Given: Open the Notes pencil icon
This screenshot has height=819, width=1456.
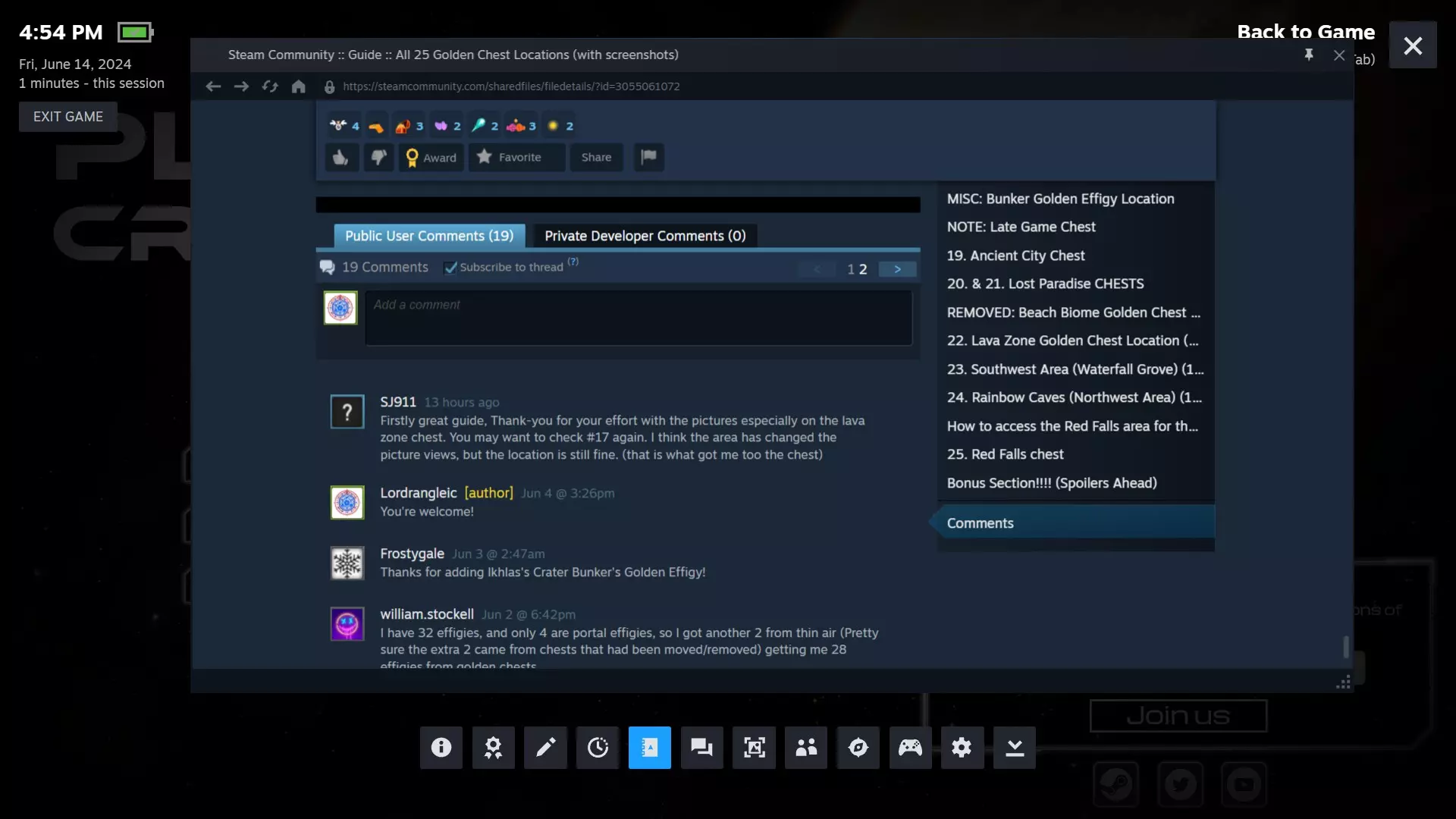Looking at the screenshot, I should [545, 748].
